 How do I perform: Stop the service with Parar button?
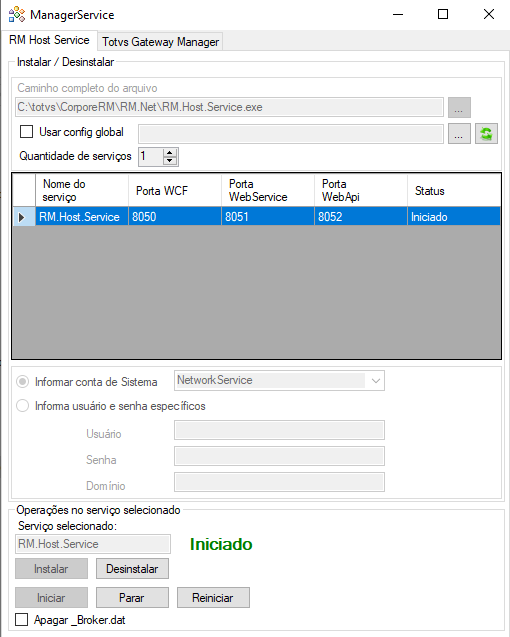[x=132, y=598]
